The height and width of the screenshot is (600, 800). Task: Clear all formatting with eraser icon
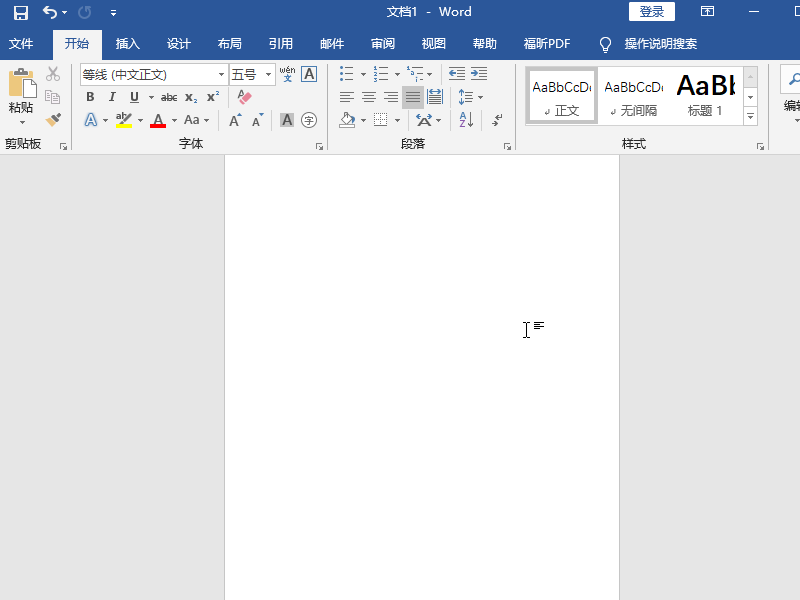coord(244,97)
